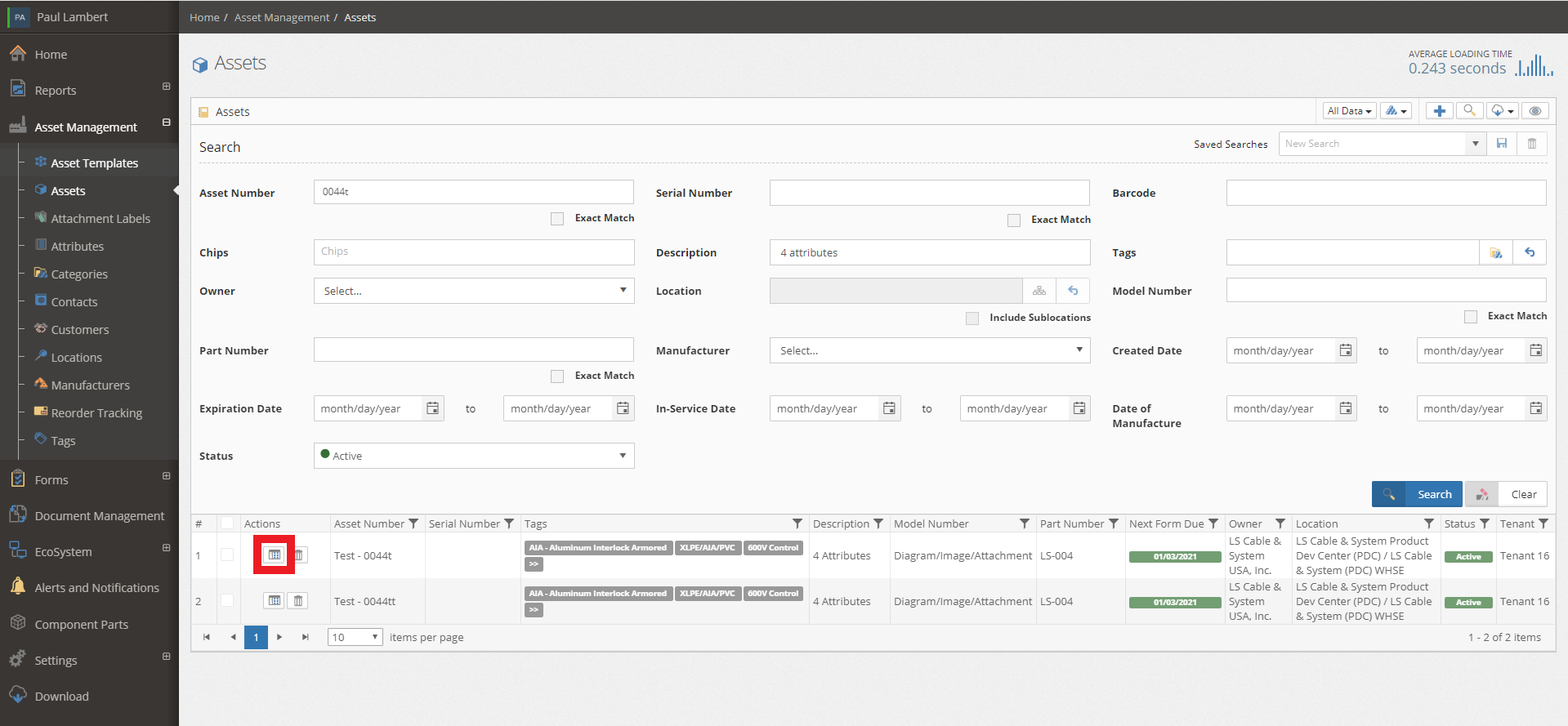Toggle search panel with magnifier toolbar icon

point(1469,111)
